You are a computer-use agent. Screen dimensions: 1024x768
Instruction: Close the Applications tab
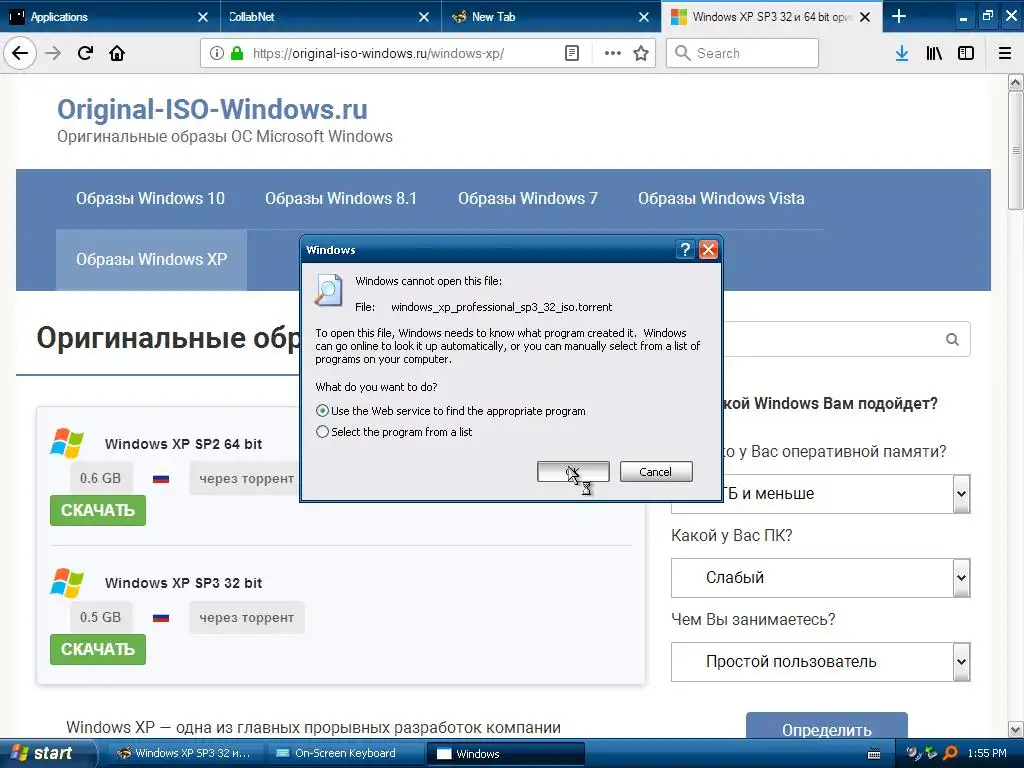tap(203, 17)
